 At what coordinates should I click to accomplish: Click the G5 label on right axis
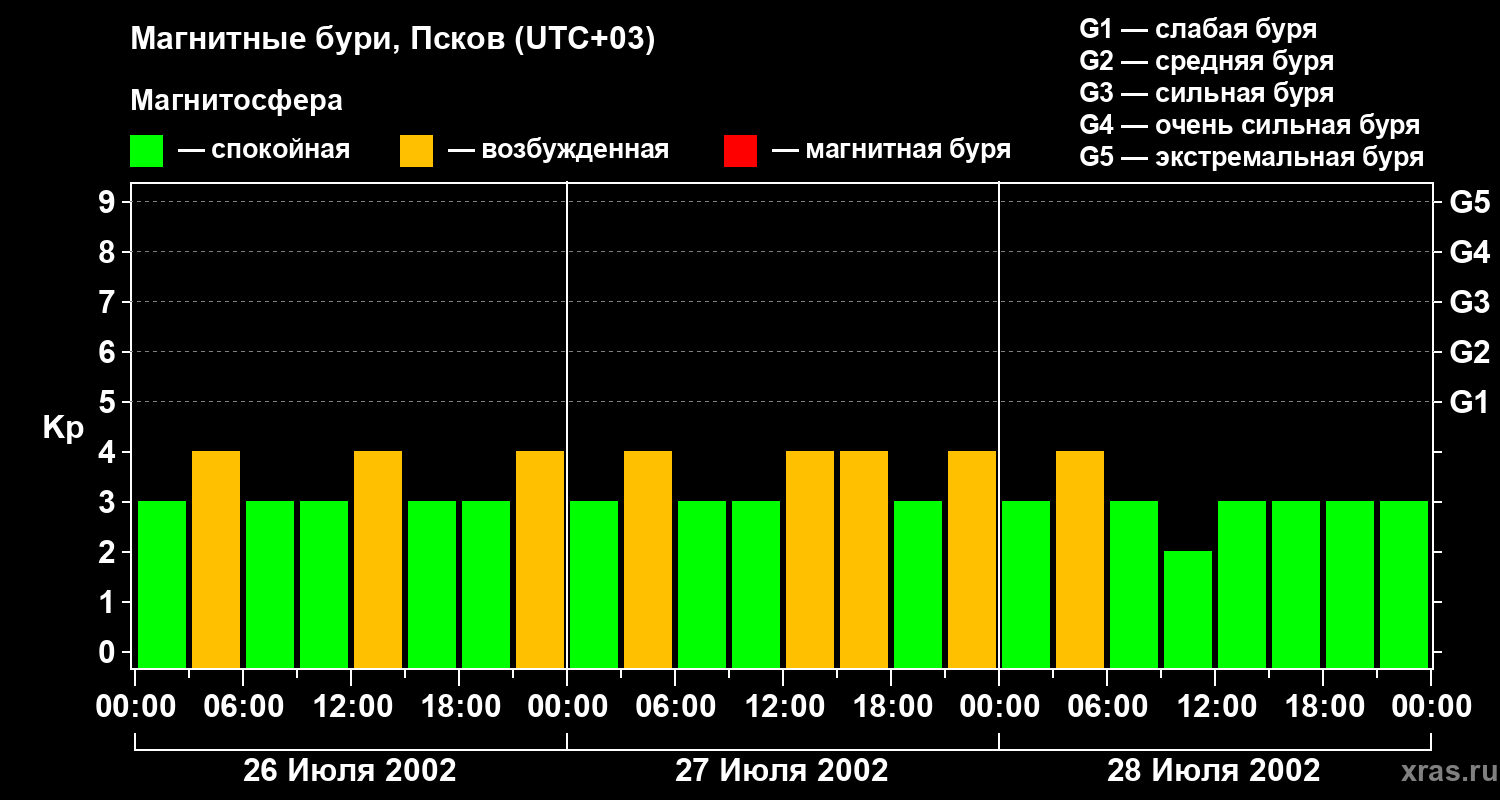click(x=1469, y=203)
